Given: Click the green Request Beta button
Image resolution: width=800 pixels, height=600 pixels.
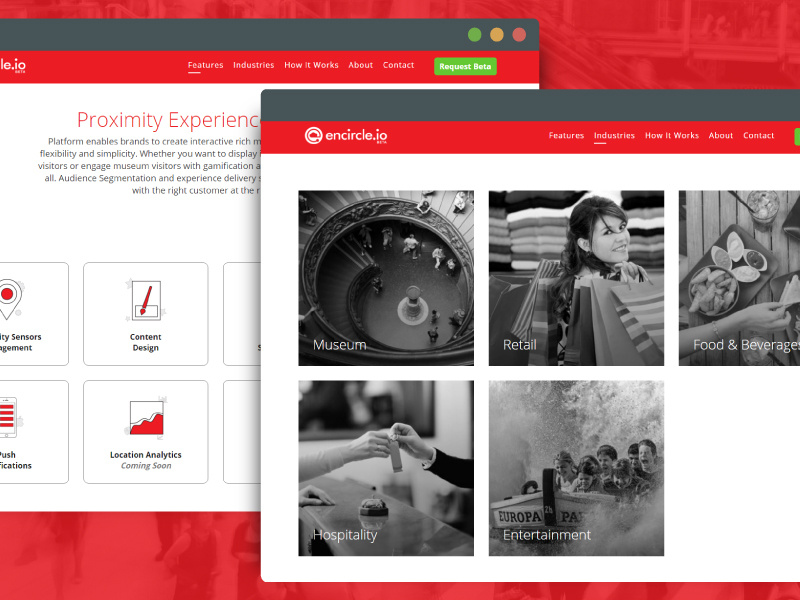Looking at the screenshot, I should tap(465, 66).
